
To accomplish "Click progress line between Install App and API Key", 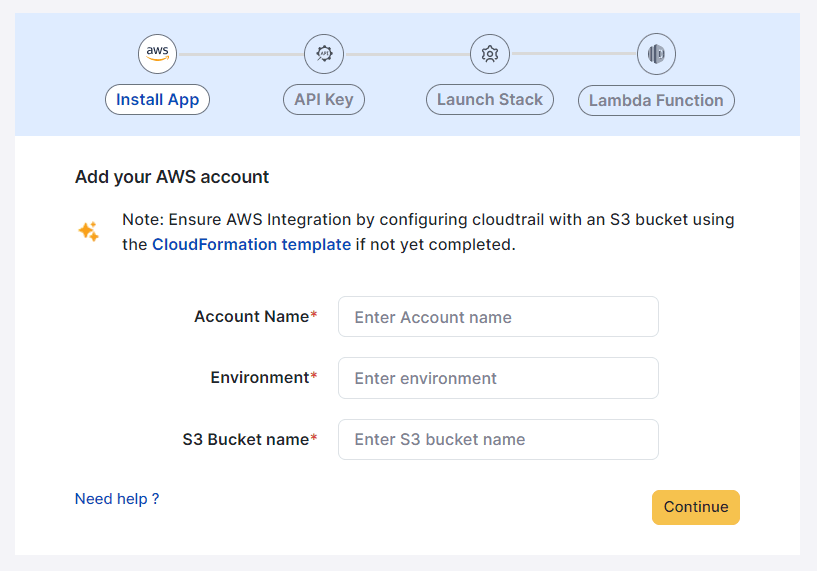I will pos(240,53).
